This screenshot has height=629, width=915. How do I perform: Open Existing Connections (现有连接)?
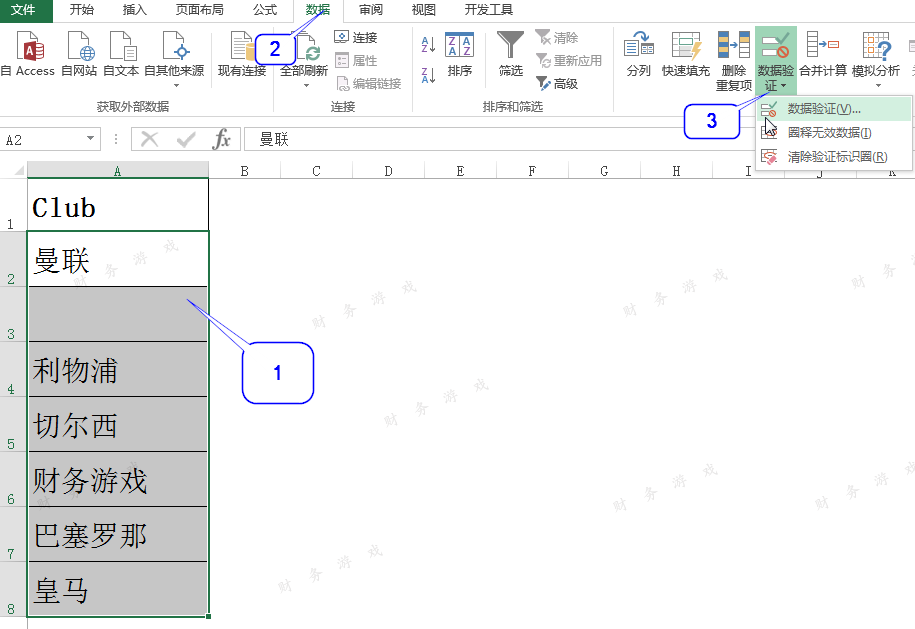pyautogui.click(x=242, y=54)
